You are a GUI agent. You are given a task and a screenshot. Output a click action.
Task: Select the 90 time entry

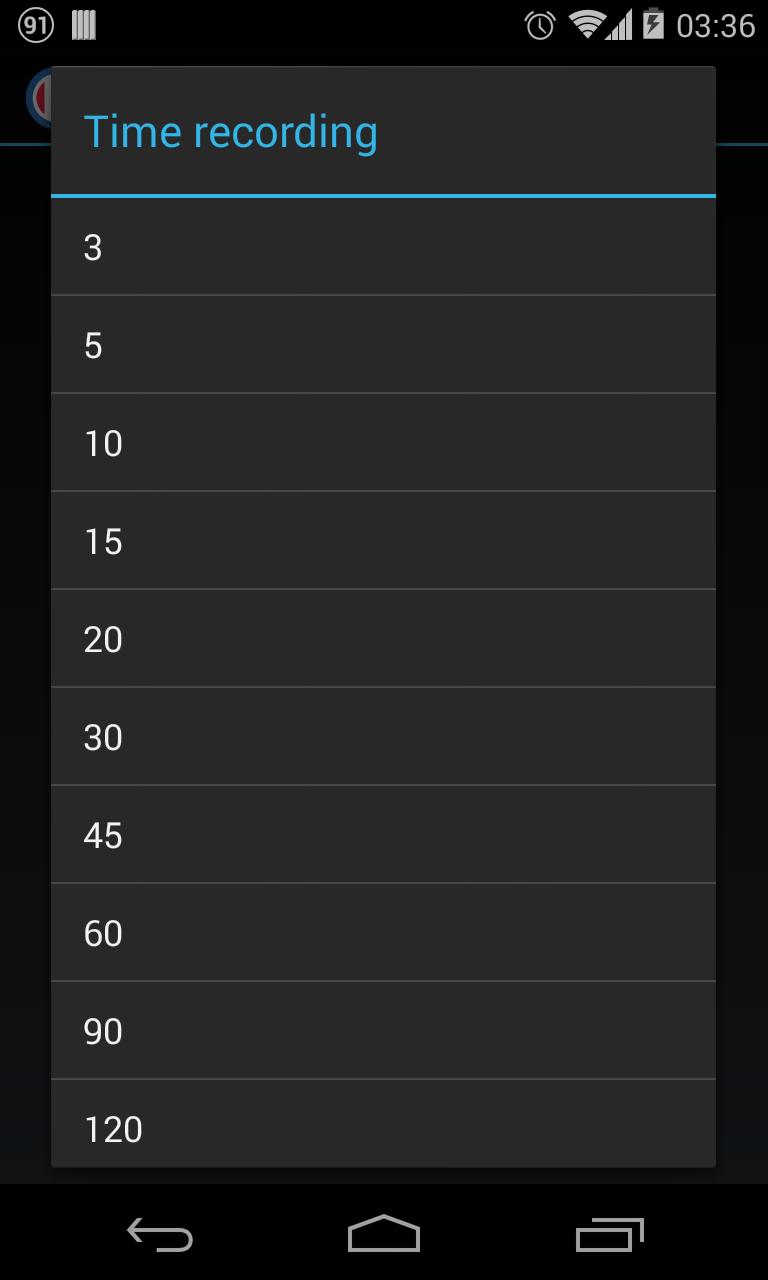click(383, 1031)
